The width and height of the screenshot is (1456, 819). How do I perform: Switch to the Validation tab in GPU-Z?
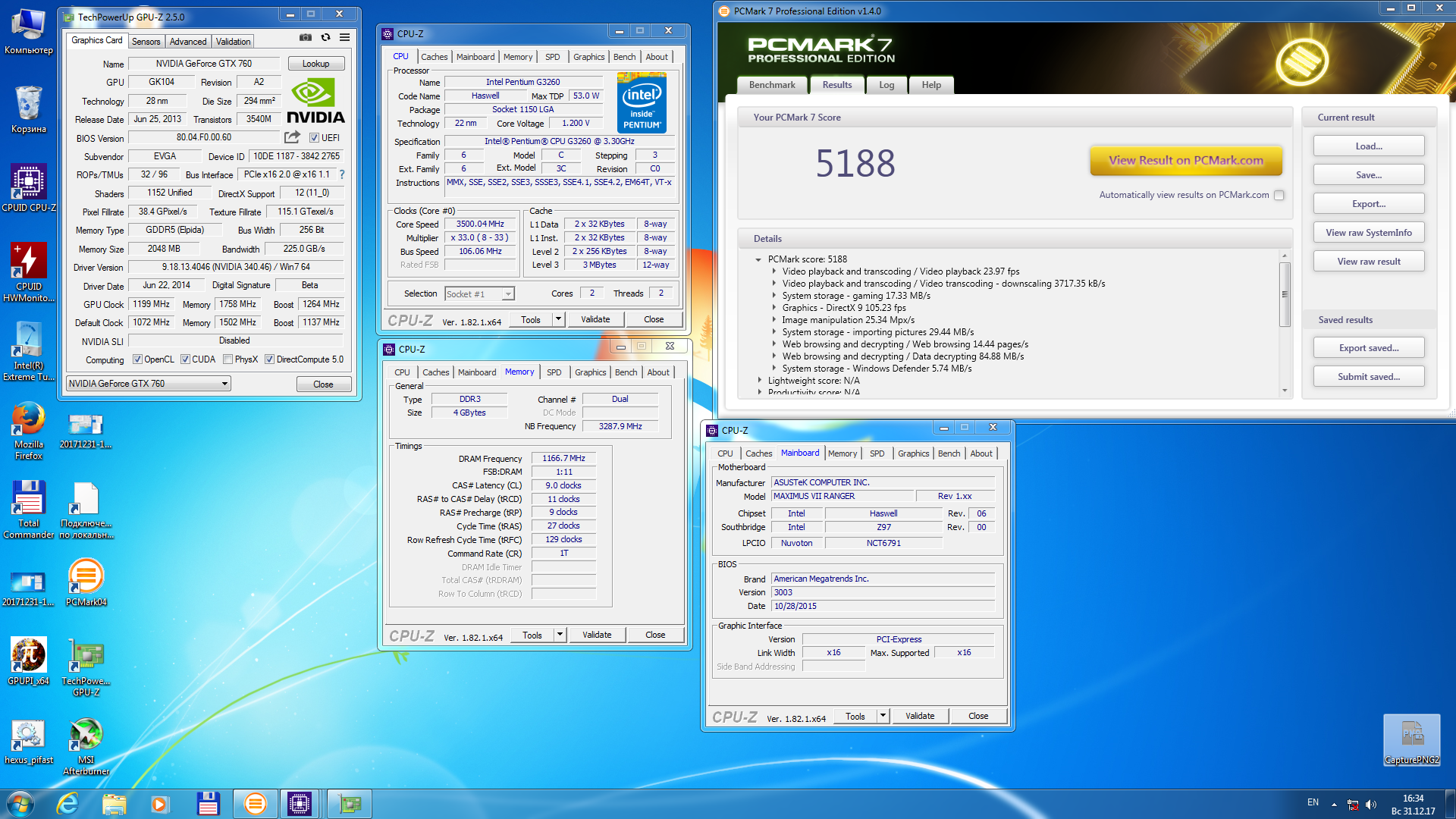pos(233,42)
